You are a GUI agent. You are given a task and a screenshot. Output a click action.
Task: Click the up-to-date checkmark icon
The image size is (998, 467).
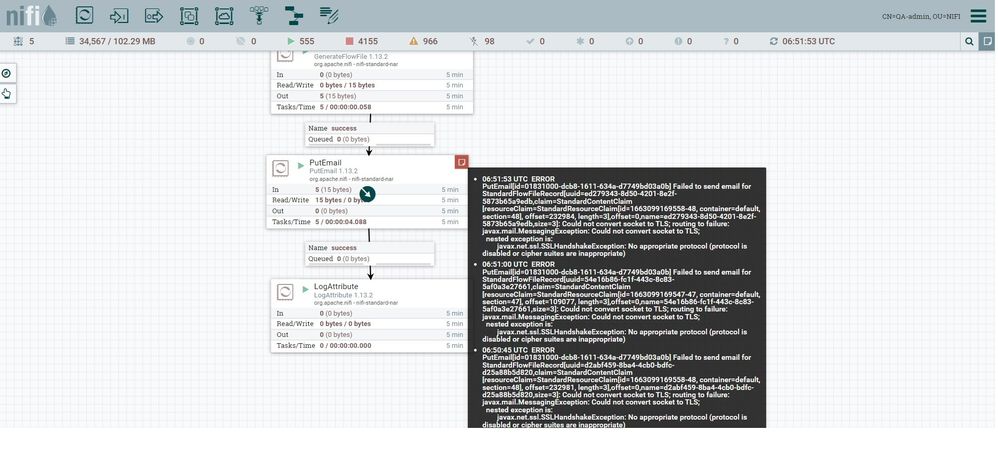click(x=530, y=41)
